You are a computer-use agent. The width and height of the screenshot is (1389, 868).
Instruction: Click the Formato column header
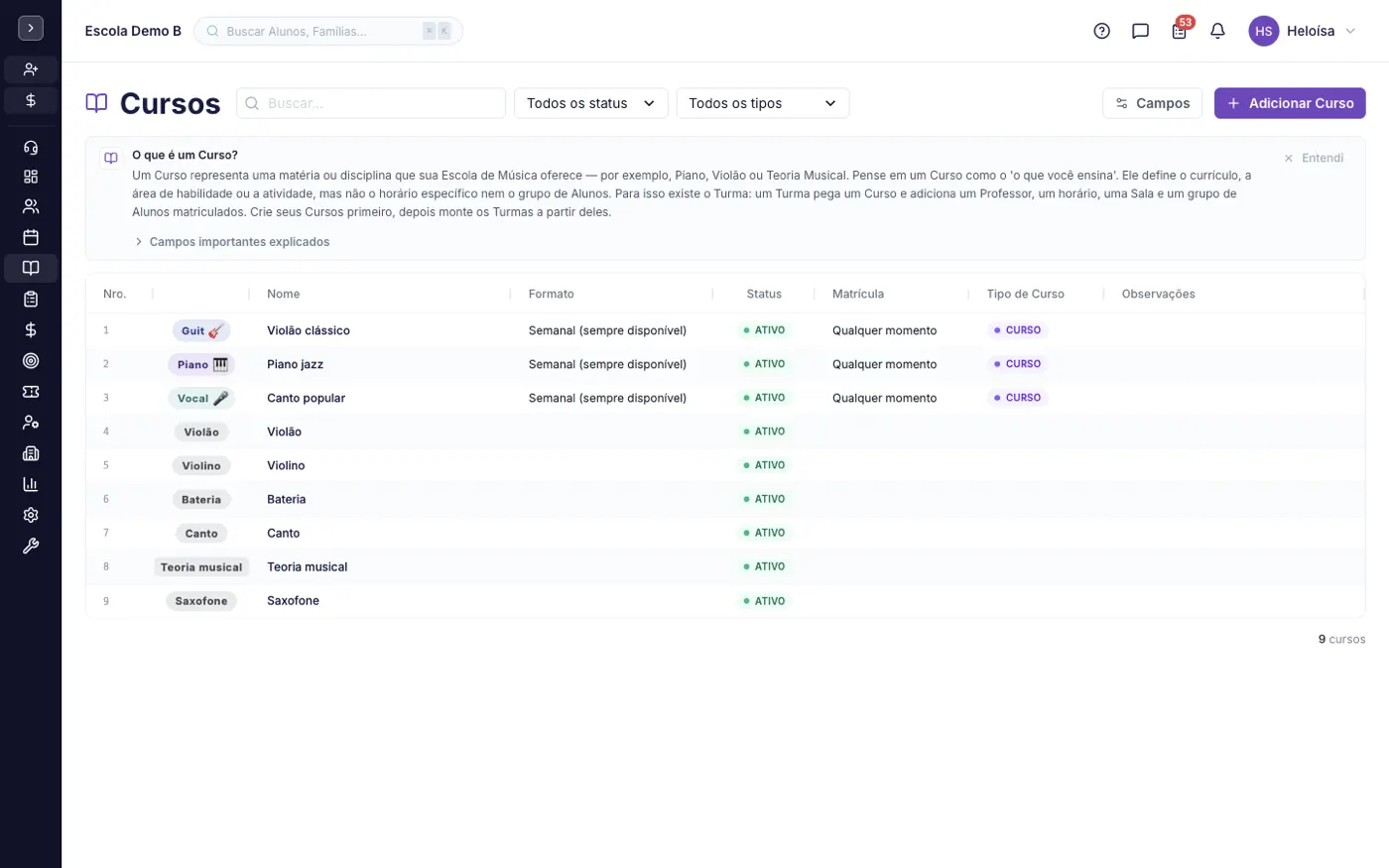(552, 294)
